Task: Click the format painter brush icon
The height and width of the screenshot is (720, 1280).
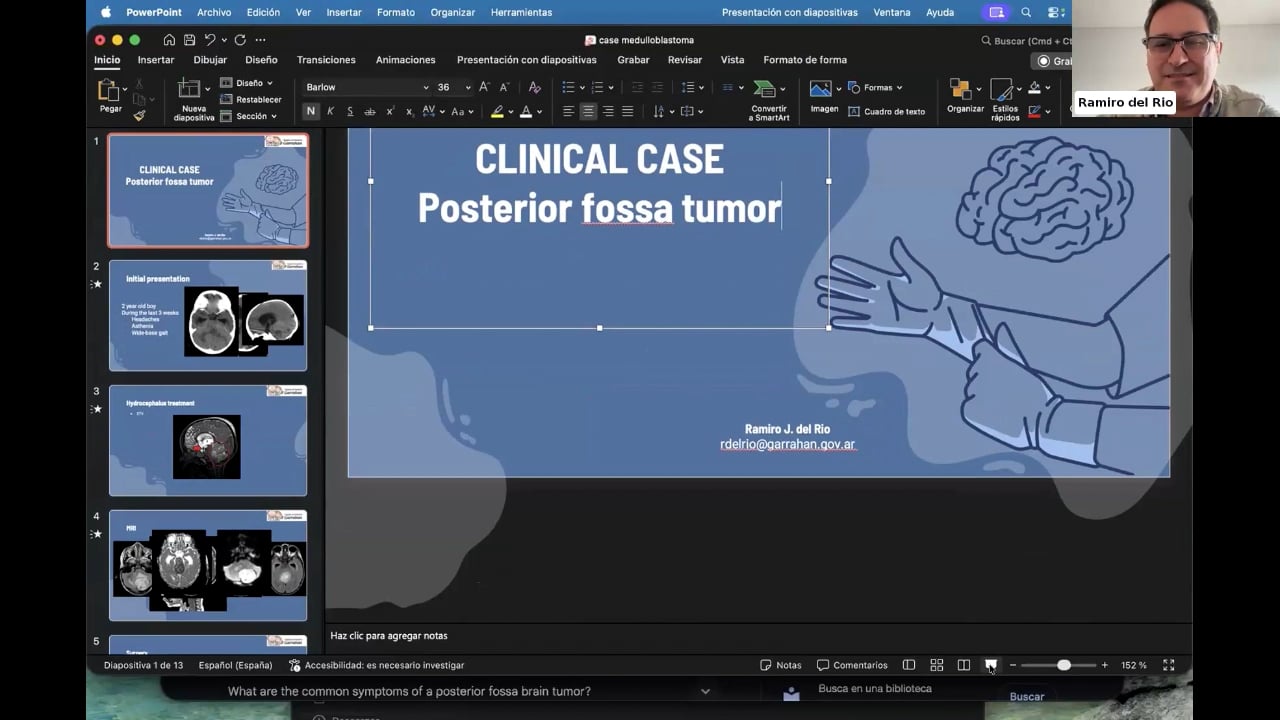Action: pyautogui.click(x=139, y=115)
